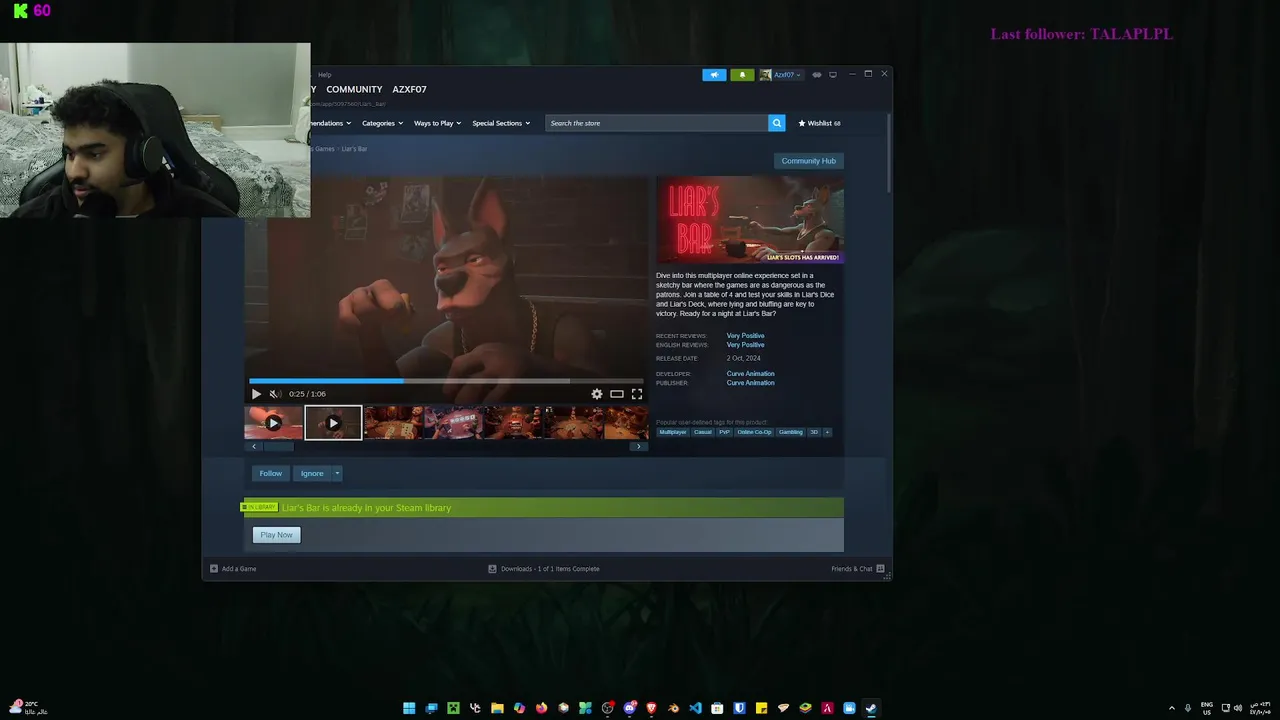Move media strip right with arrow button
The image size is (1280, 720).
click(639, 446)
